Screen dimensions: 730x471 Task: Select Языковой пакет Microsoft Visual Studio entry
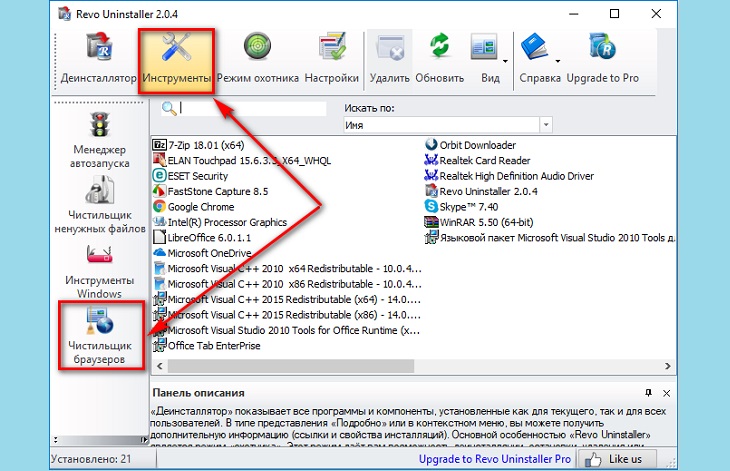550,237
